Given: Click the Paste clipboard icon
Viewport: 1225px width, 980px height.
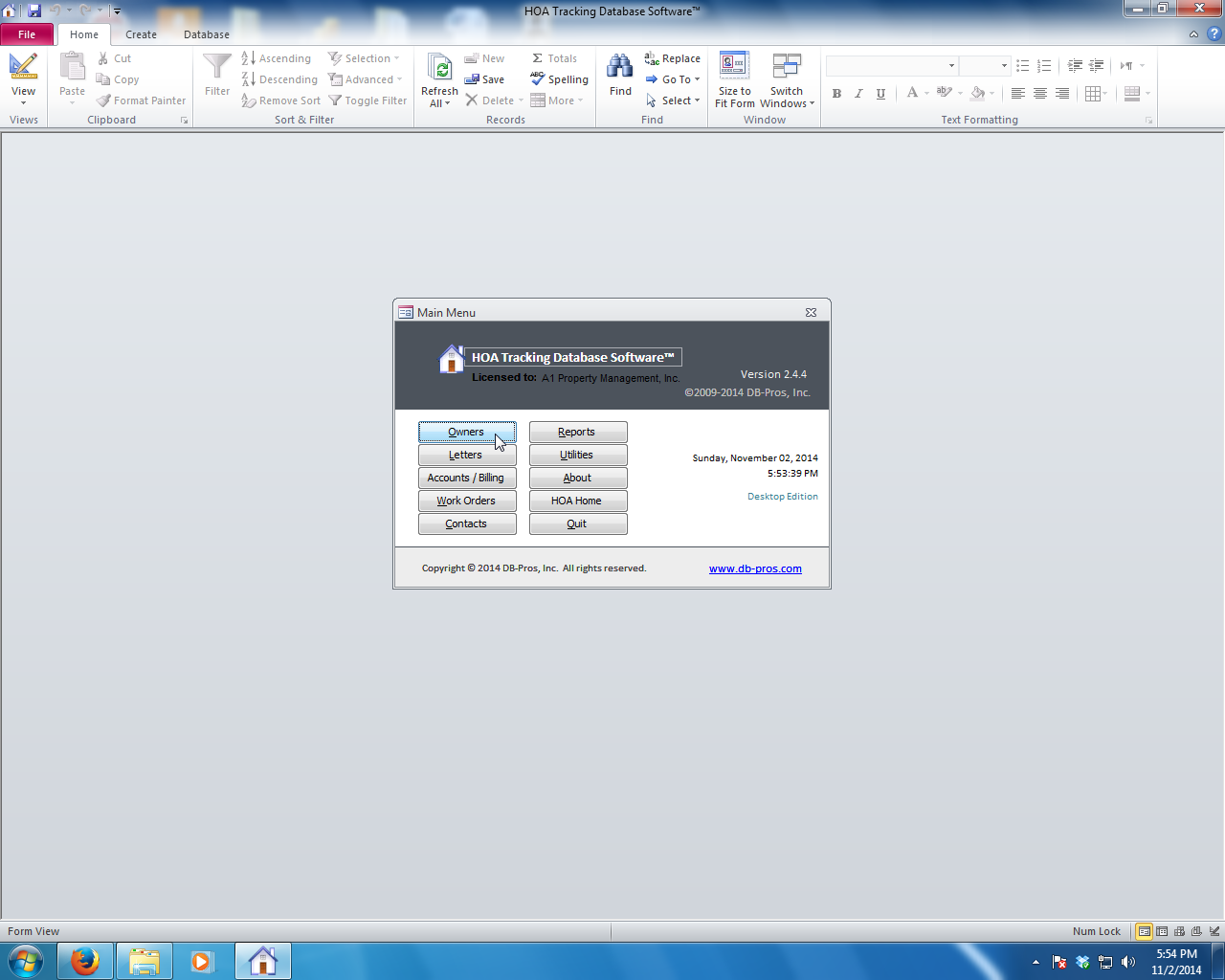Looking at the screenshot, I should click(x=73, y=67).
